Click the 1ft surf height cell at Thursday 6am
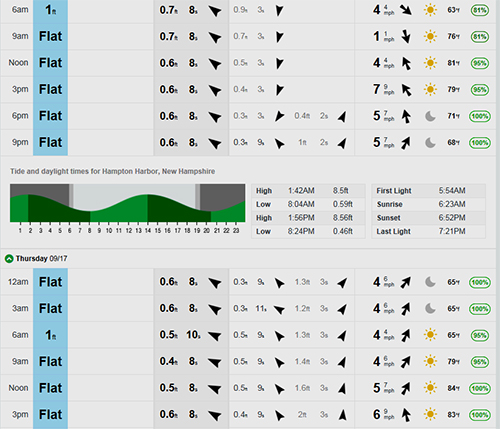 [50, 335]
